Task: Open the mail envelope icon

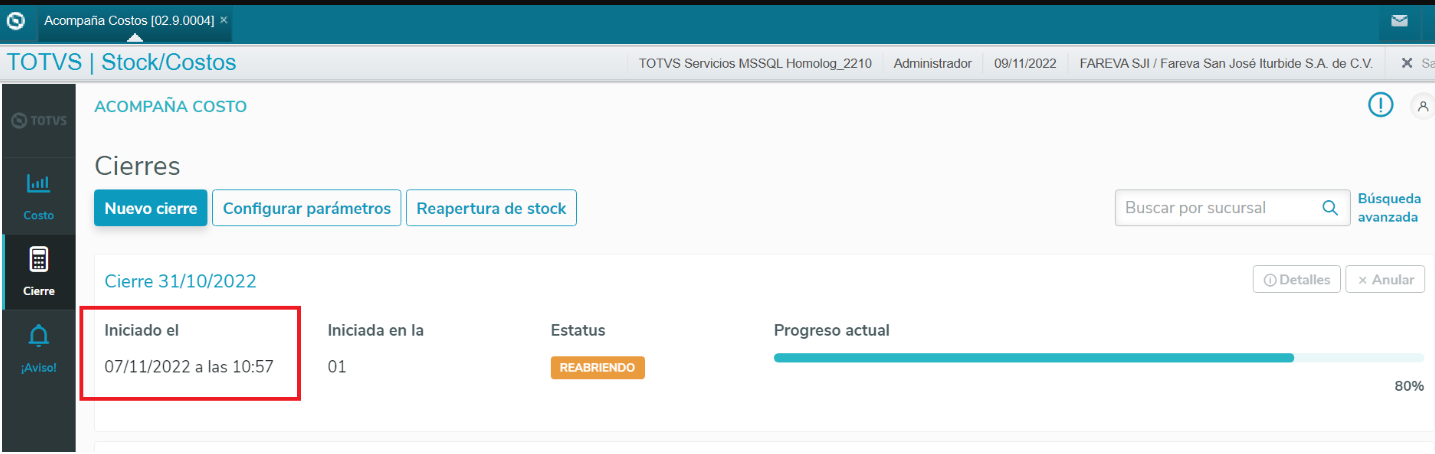Action: [1399, 21]
